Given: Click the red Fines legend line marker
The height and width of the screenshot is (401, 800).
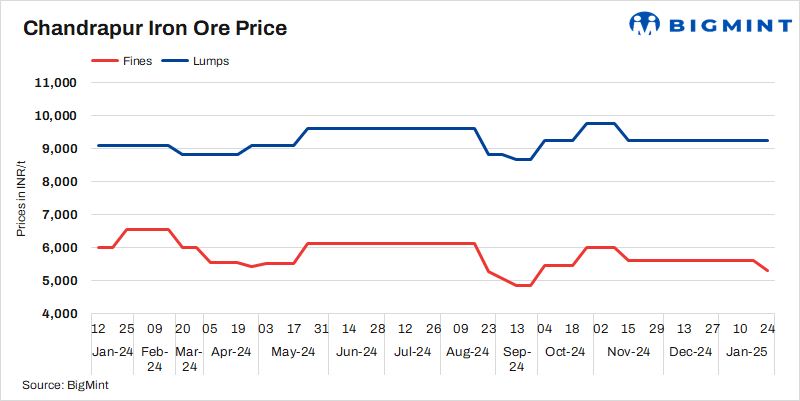Looking at the screenshot, I should [104, 61].
